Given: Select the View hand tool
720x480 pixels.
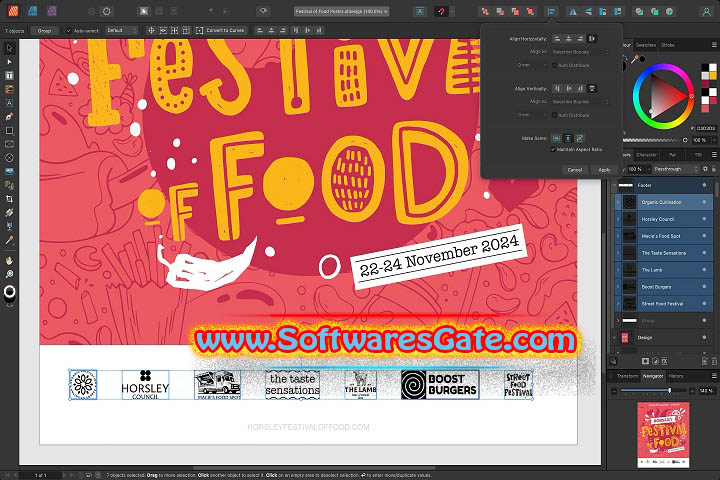Looking at the screenshot, I should [x=9, y=260].
